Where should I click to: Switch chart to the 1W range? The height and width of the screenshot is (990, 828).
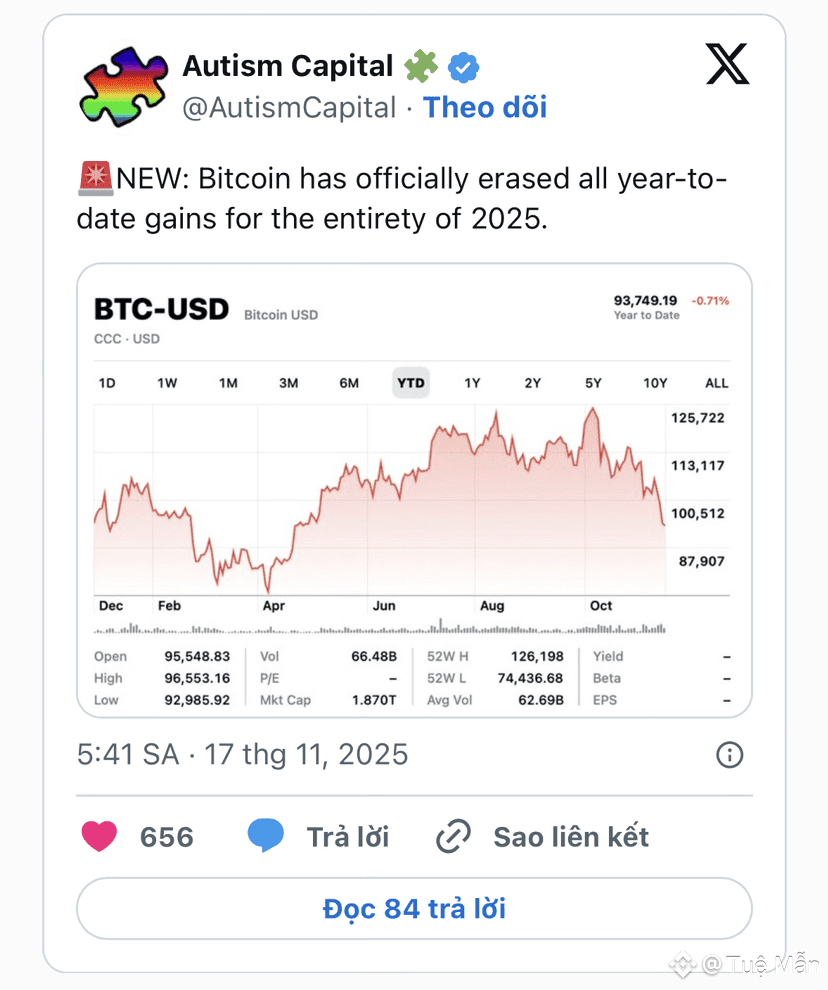[x=167, y=383]
